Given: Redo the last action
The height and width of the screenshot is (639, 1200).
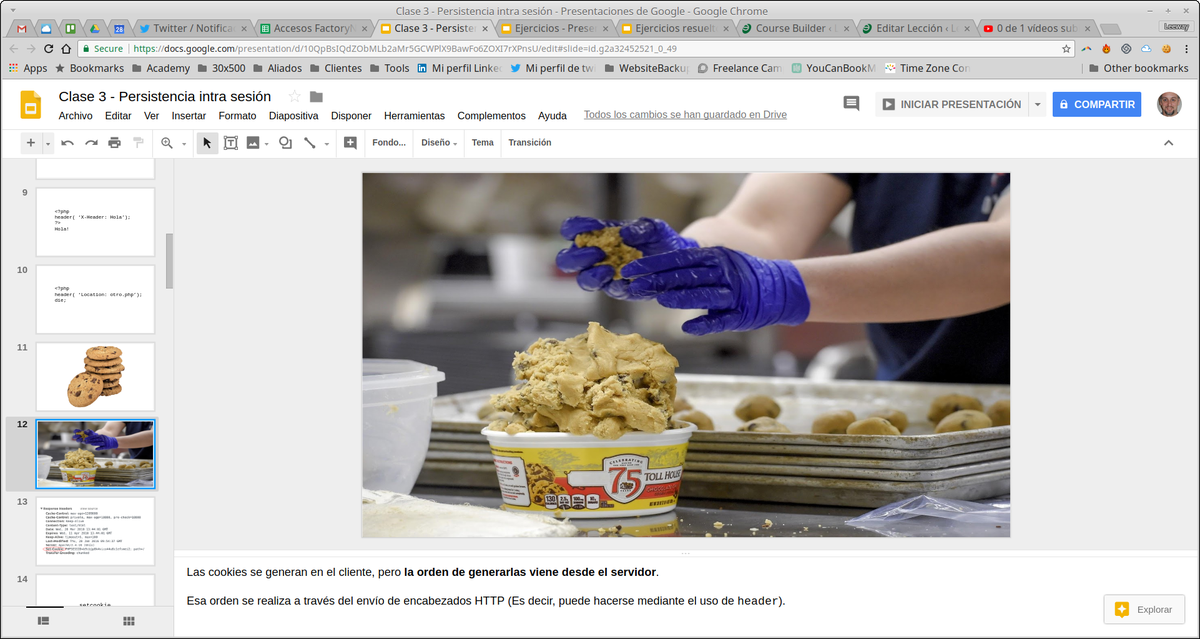Looking at the screenshot, I should [91, 143].
